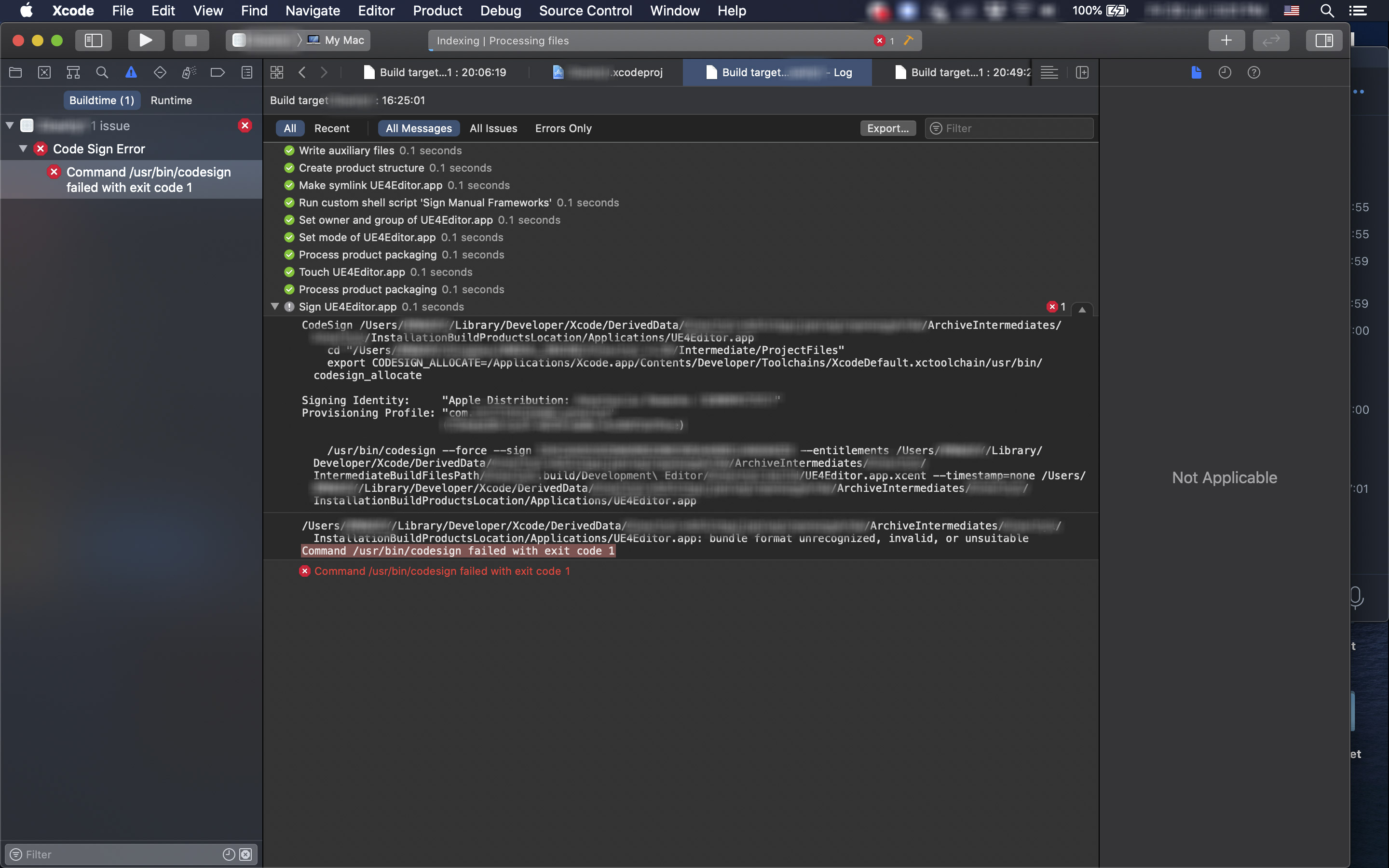
Task: Open the Product menu
Action: pyautogui.click(x=437, y=10)
